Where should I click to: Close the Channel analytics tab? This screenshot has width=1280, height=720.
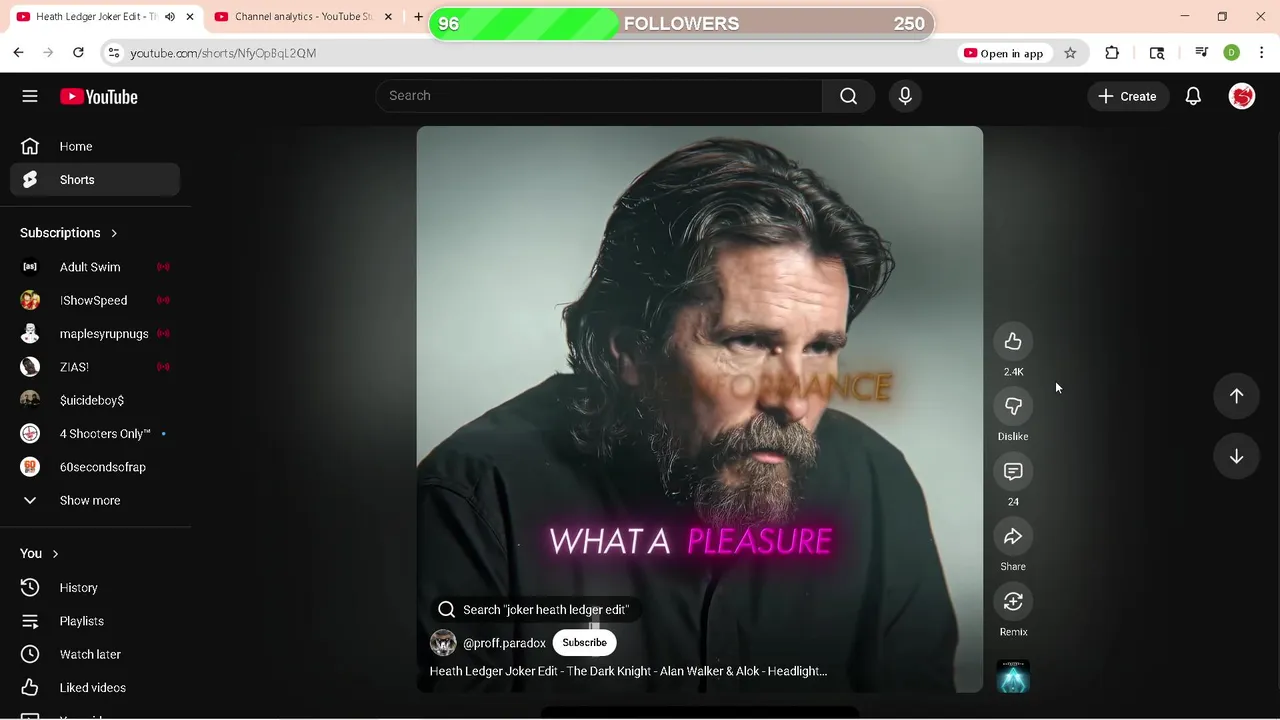point(388,17)
